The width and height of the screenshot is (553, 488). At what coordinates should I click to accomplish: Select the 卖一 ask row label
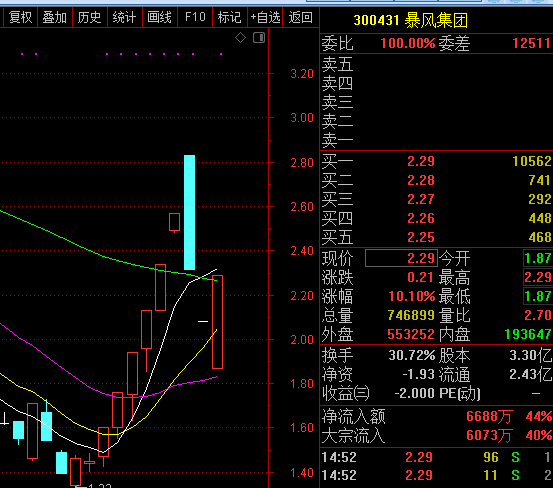point(337,140)
